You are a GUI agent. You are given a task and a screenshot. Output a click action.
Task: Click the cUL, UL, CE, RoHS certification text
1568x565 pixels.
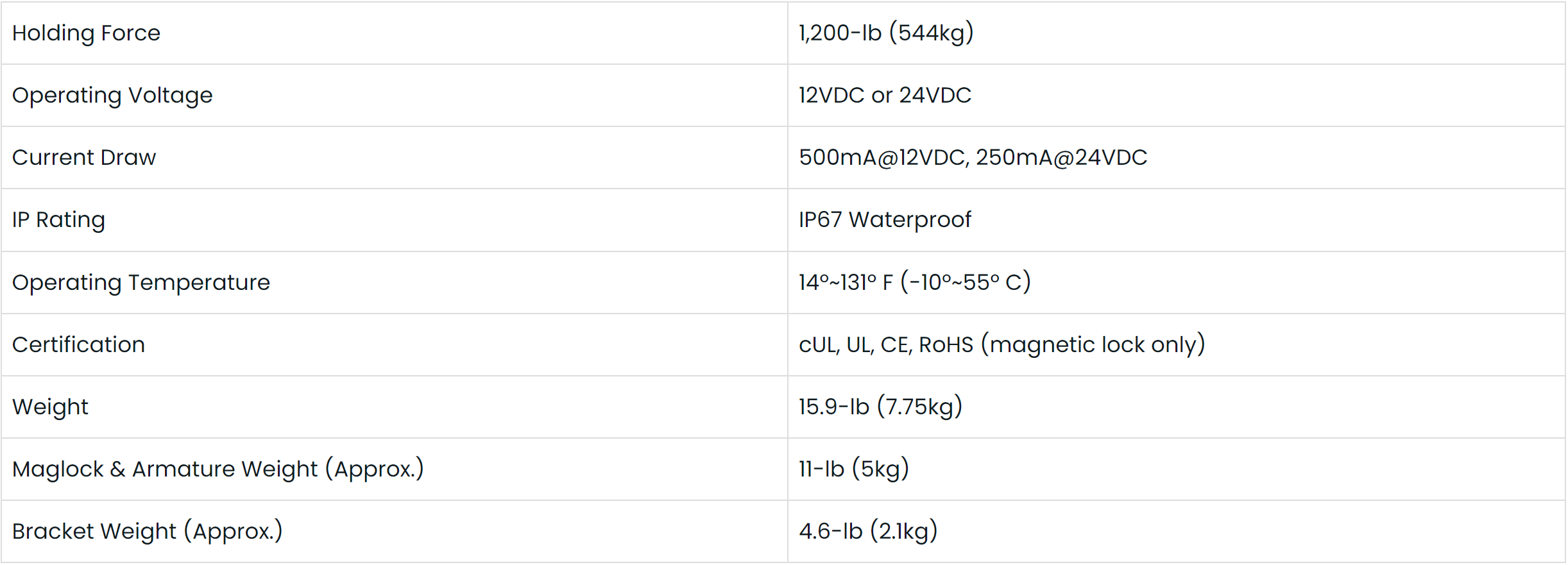[885, 344]
